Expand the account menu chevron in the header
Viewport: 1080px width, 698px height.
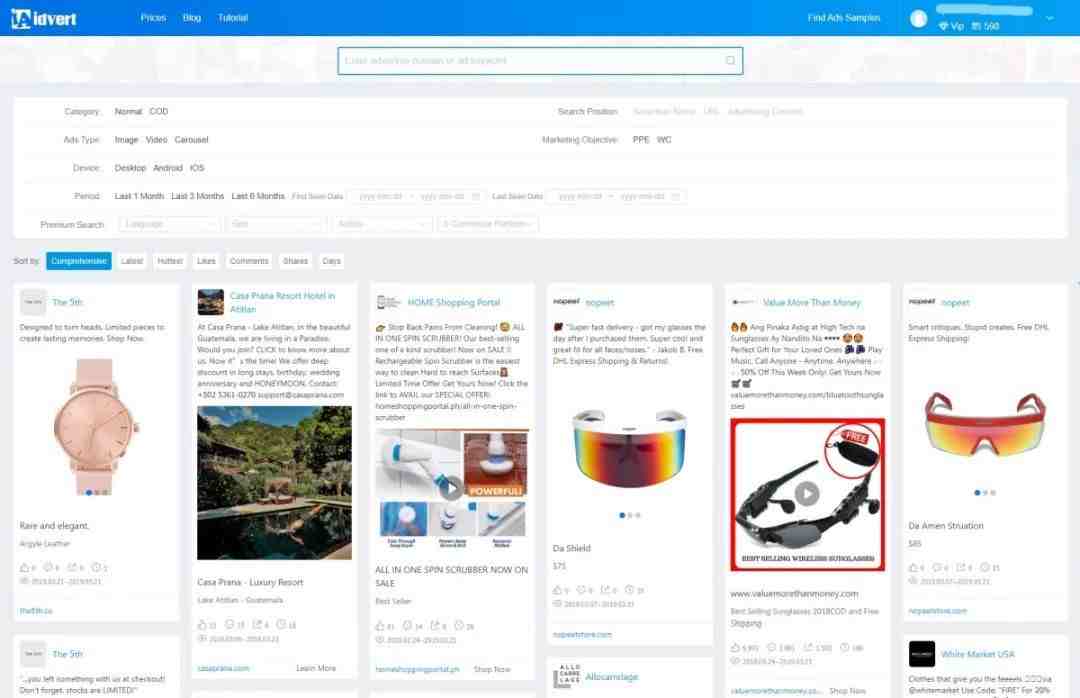pos(1050,19)
